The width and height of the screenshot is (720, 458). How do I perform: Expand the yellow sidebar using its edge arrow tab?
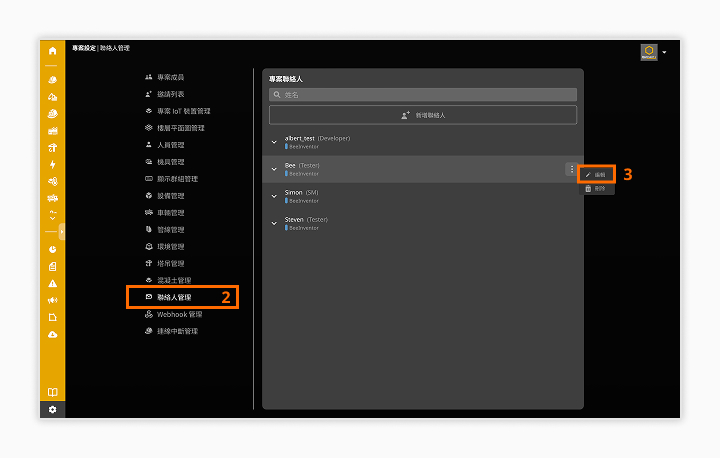point(62,232)
